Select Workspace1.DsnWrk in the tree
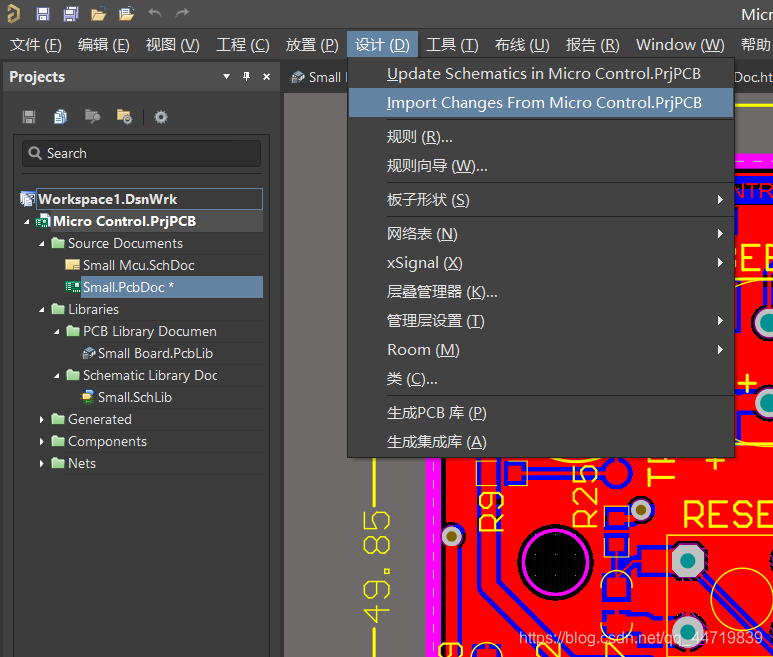 [x=149, y=199]
